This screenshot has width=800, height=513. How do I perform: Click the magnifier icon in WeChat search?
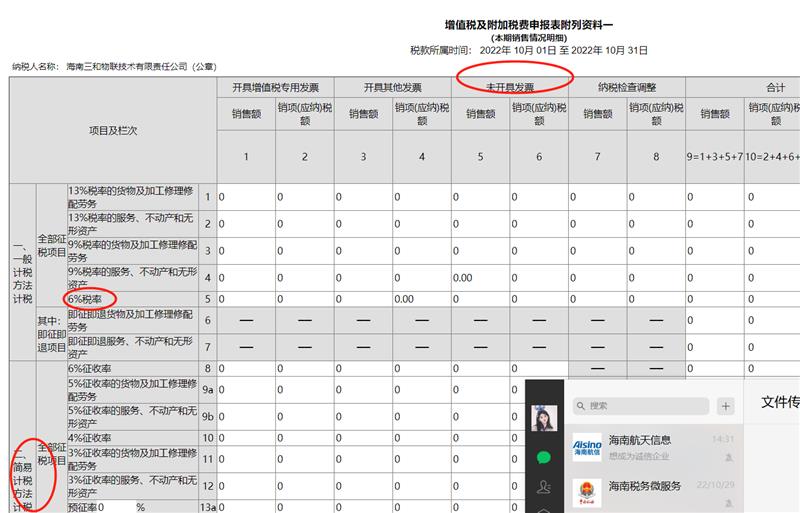pos(581,406)
